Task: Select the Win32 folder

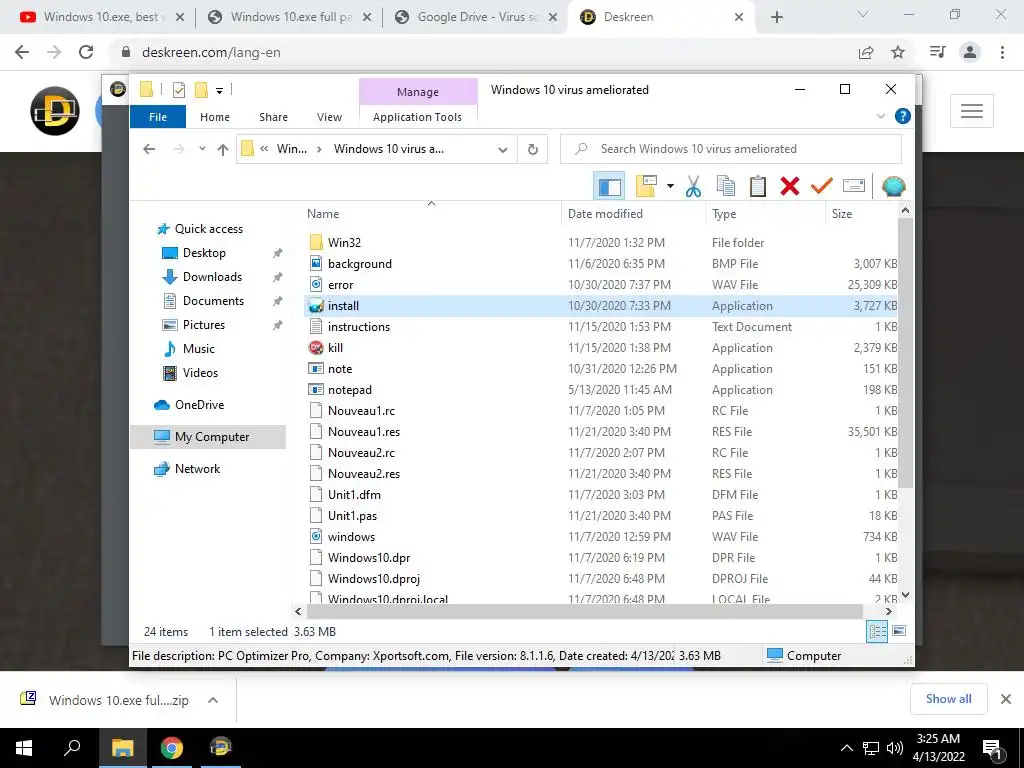Action: tap(344, 242)
